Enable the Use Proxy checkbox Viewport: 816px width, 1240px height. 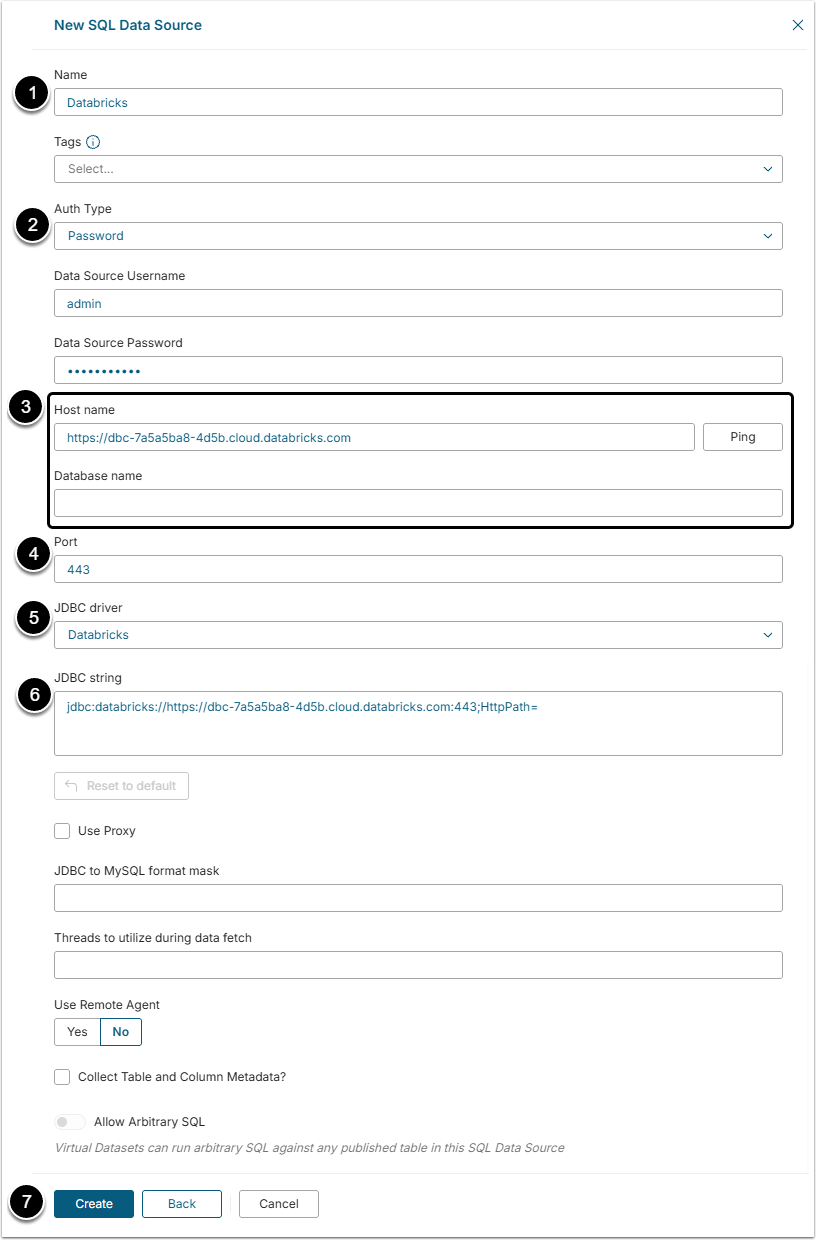pos(62,831)
